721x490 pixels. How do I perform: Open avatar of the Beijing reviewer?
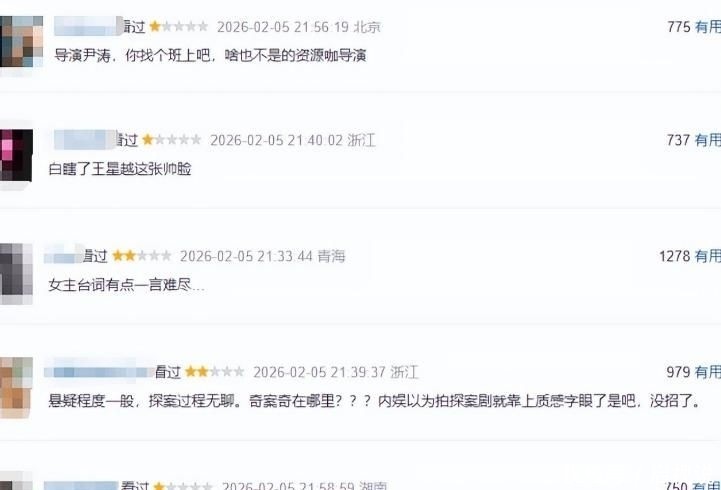click(x=21, y=41)
